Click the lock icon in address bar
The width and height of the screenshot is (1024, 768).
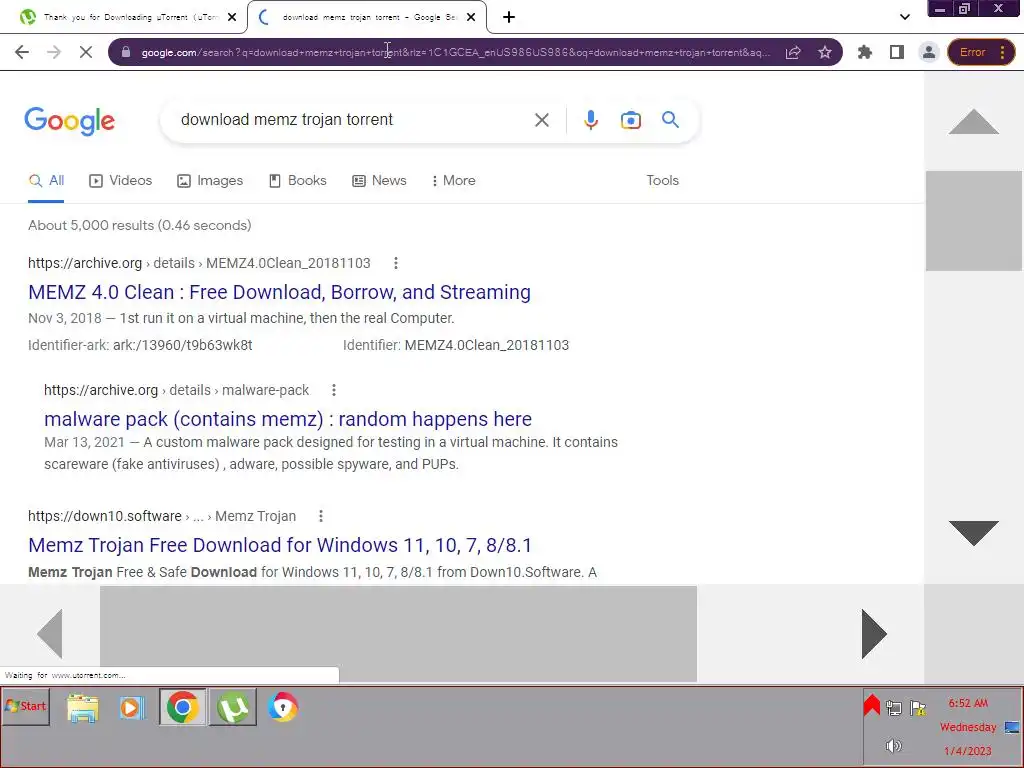click(x=126, y=52)
